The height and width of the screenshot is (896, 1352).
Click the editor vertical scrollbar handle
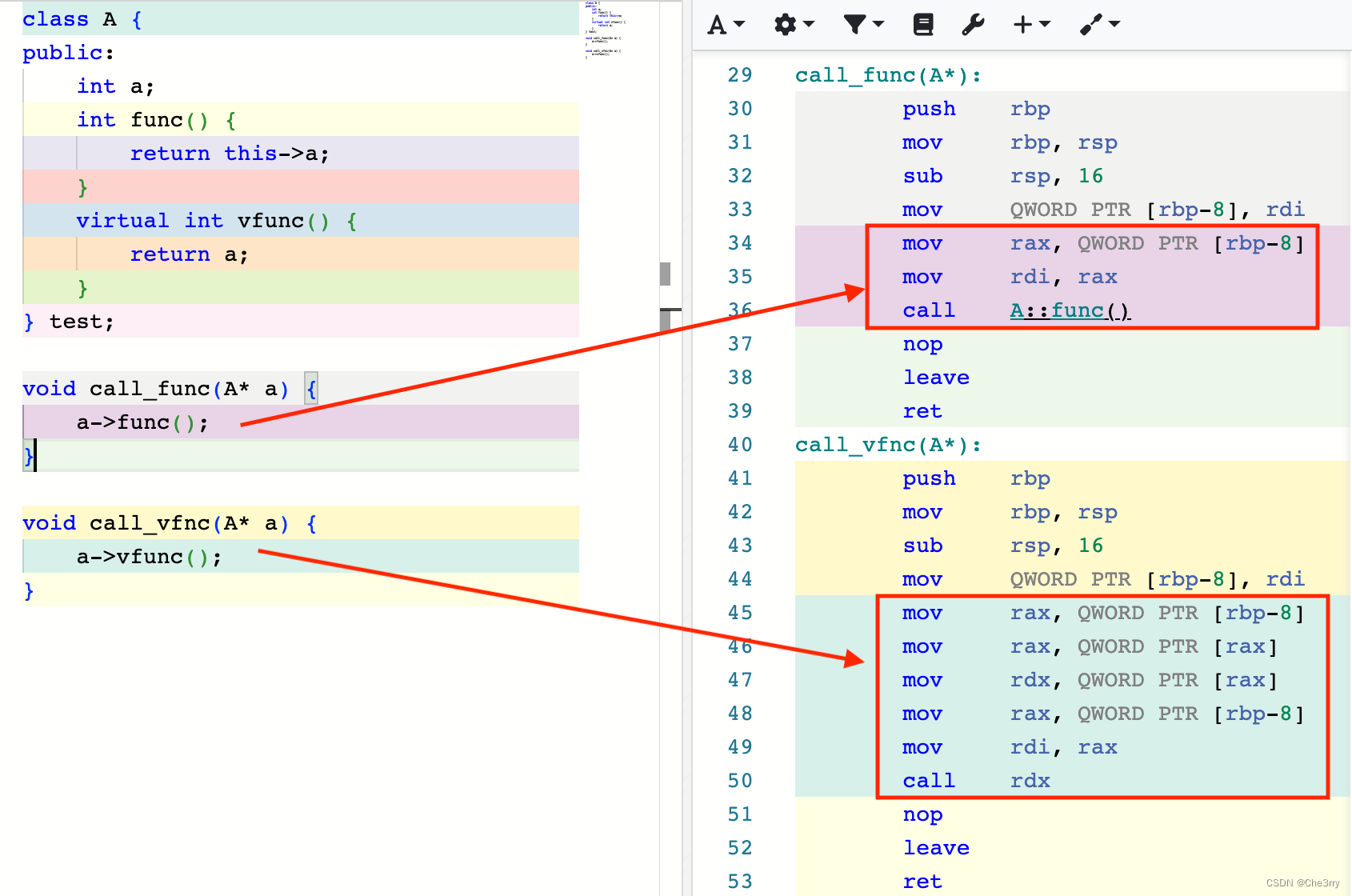[x=665, y=274]
